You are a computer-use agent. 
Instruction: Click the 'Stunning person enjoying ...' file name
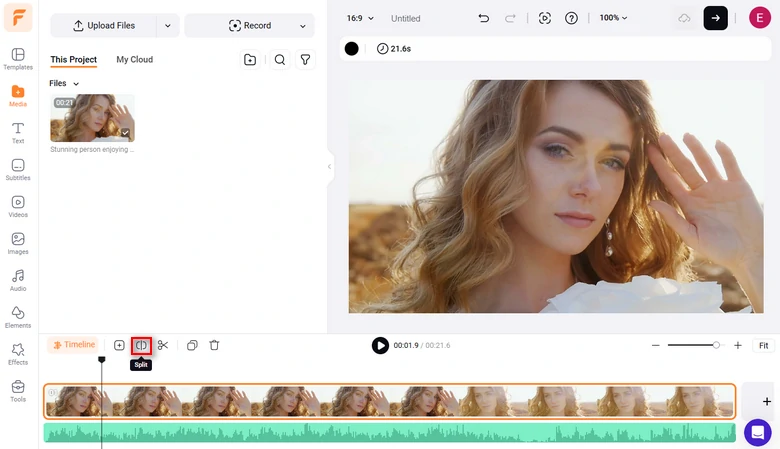tap(92, 149)
